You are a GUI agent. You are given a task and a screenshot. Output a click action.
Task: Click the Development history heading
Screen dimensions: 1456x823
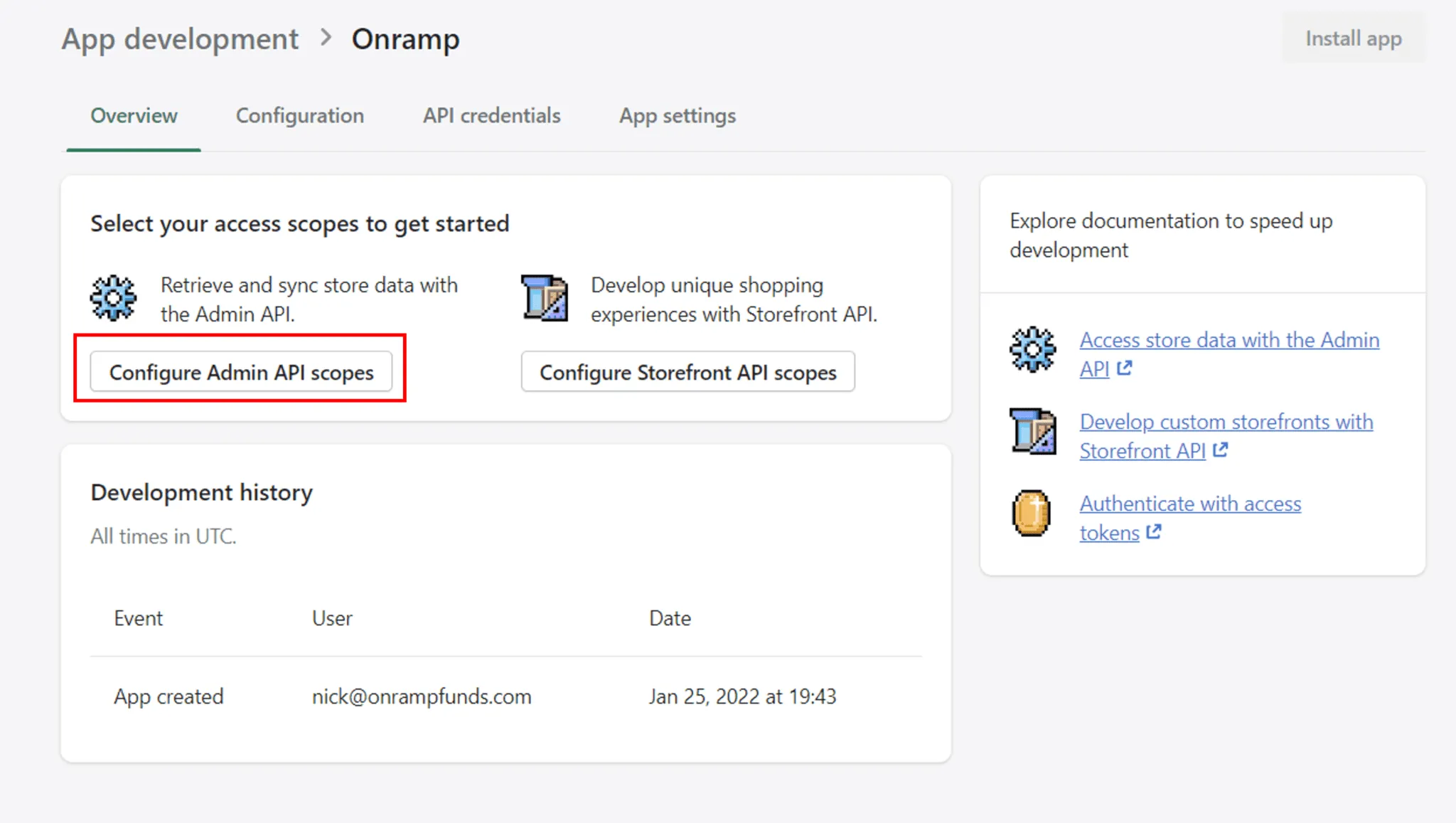202,492
